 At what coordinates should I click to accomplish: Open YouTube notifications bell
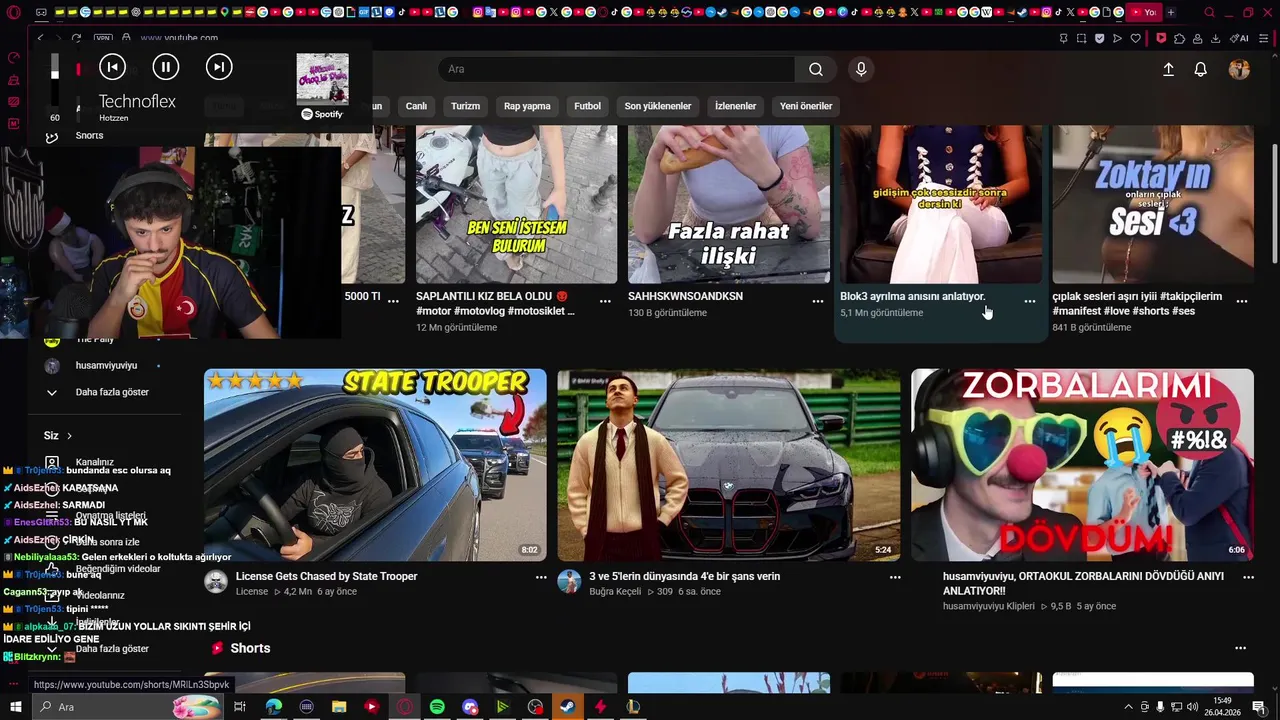[1201, 69]
